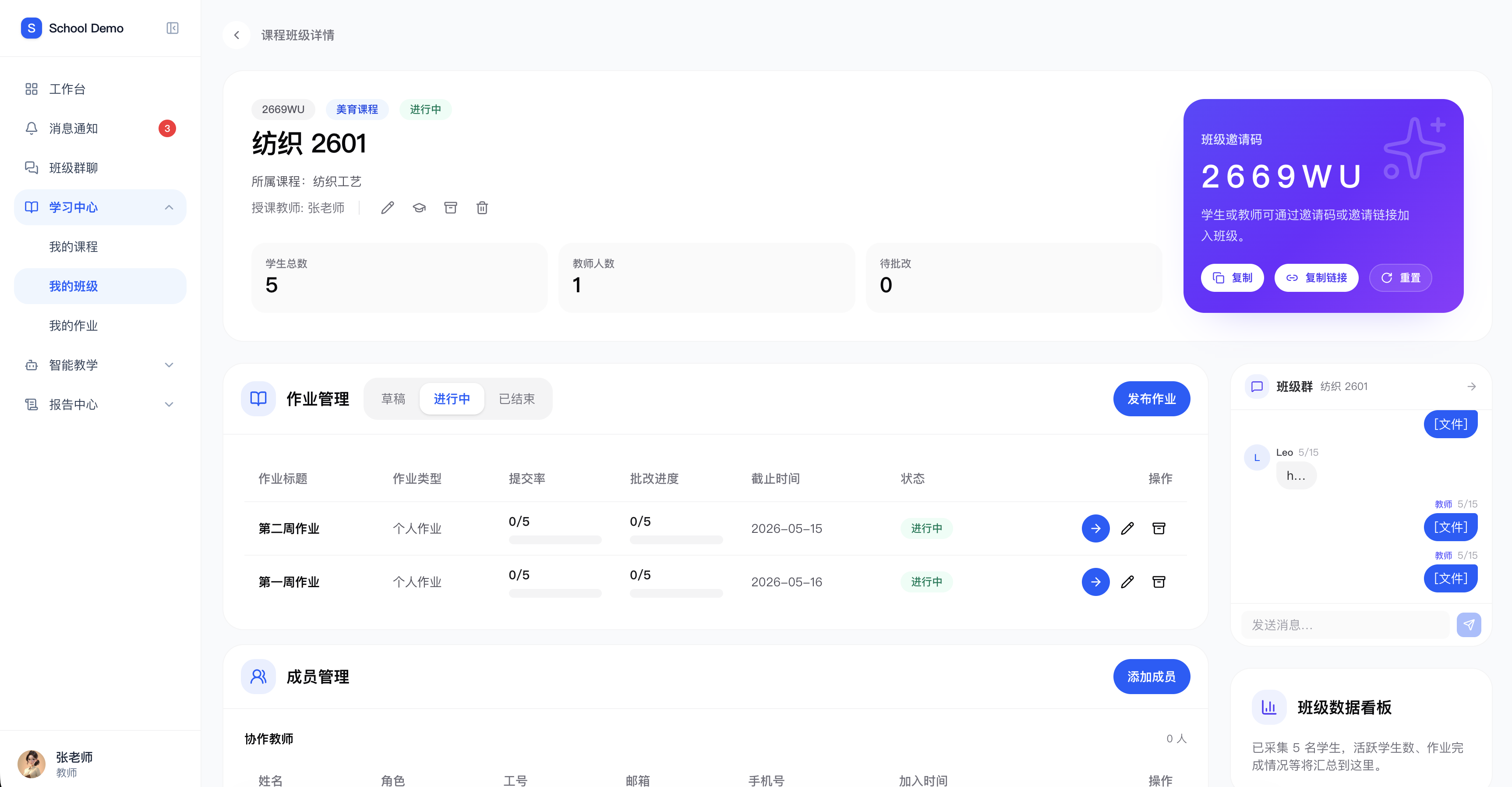Image resolution: width=1512 pixels, height=787 pixels.
Task: Click Leo's avatar in the chat
Action: pos(1257,457)
